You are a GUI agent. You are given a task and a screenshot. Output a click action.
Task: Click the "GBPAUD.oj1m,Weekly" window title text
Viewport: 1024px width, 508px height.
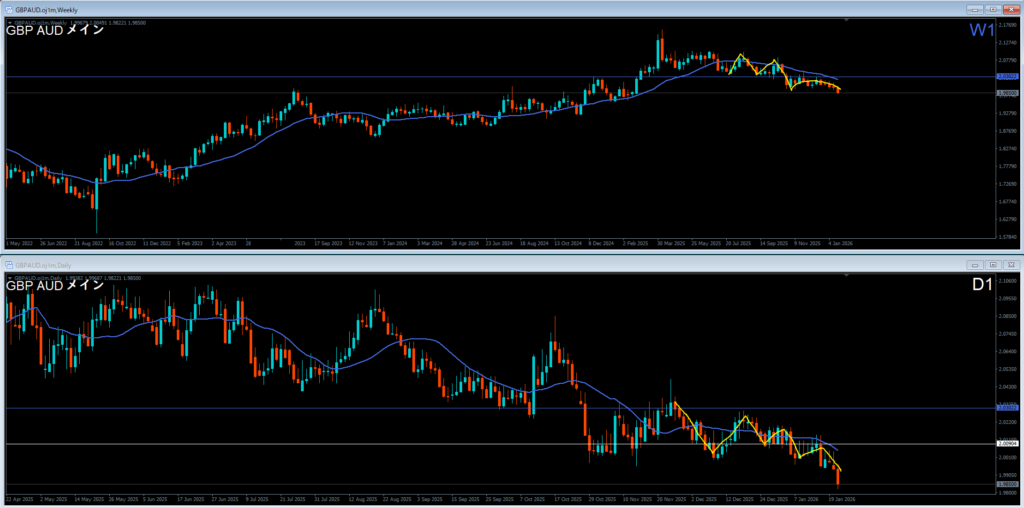(x=48, y=11)
